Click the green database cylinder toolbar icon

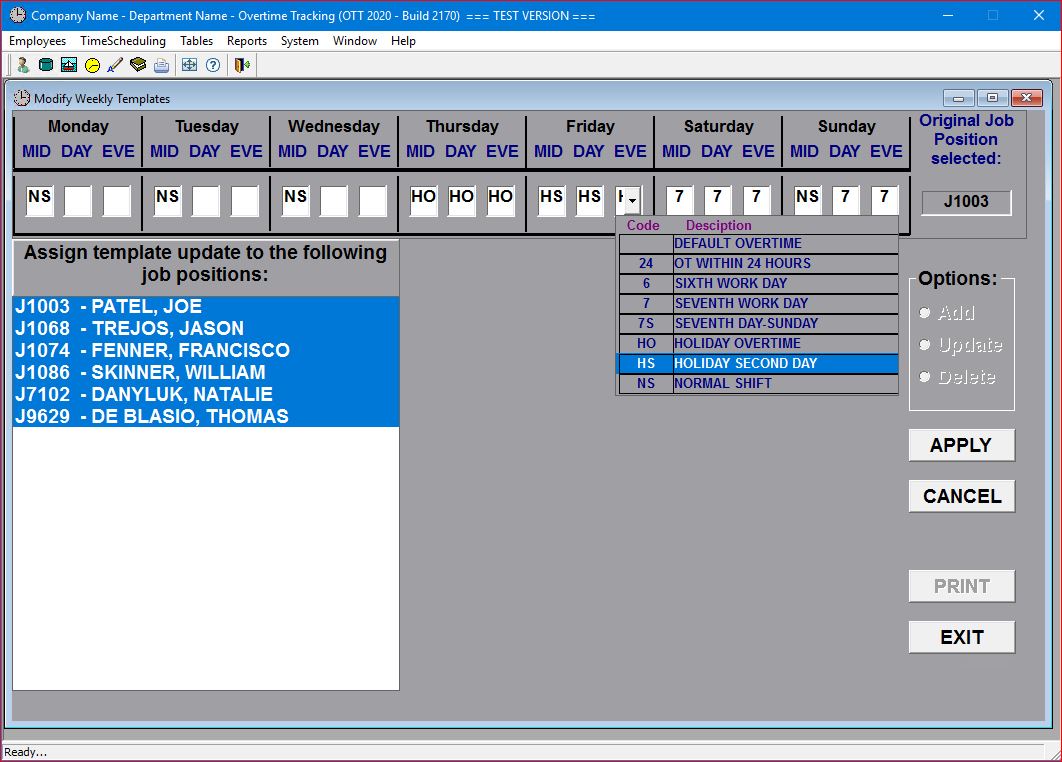pos(45,65)
